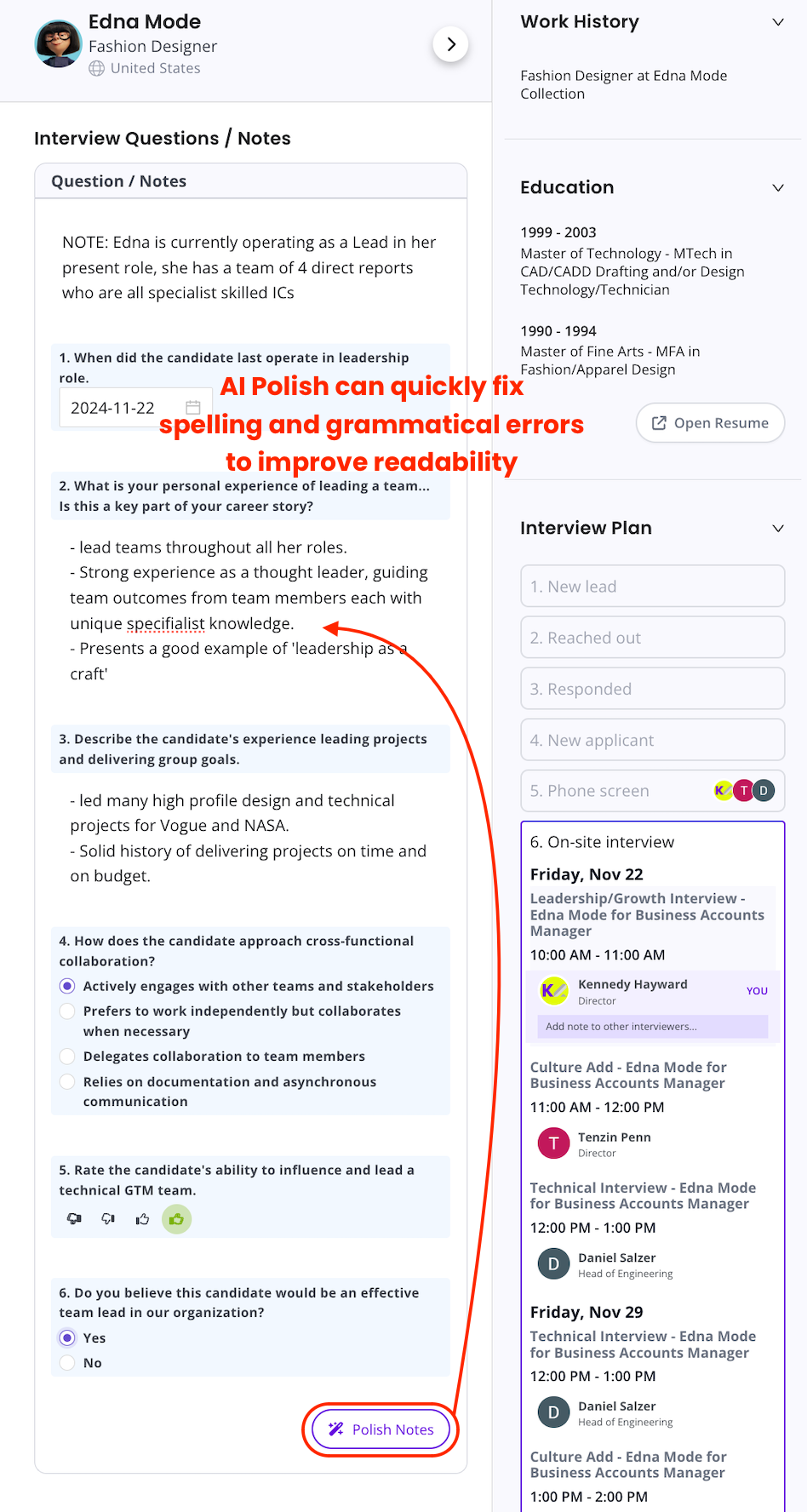Select the single thumbs-down rating icon
Image resolution: width=807 pixels, height=1512 pixels.
(108, 1219)
